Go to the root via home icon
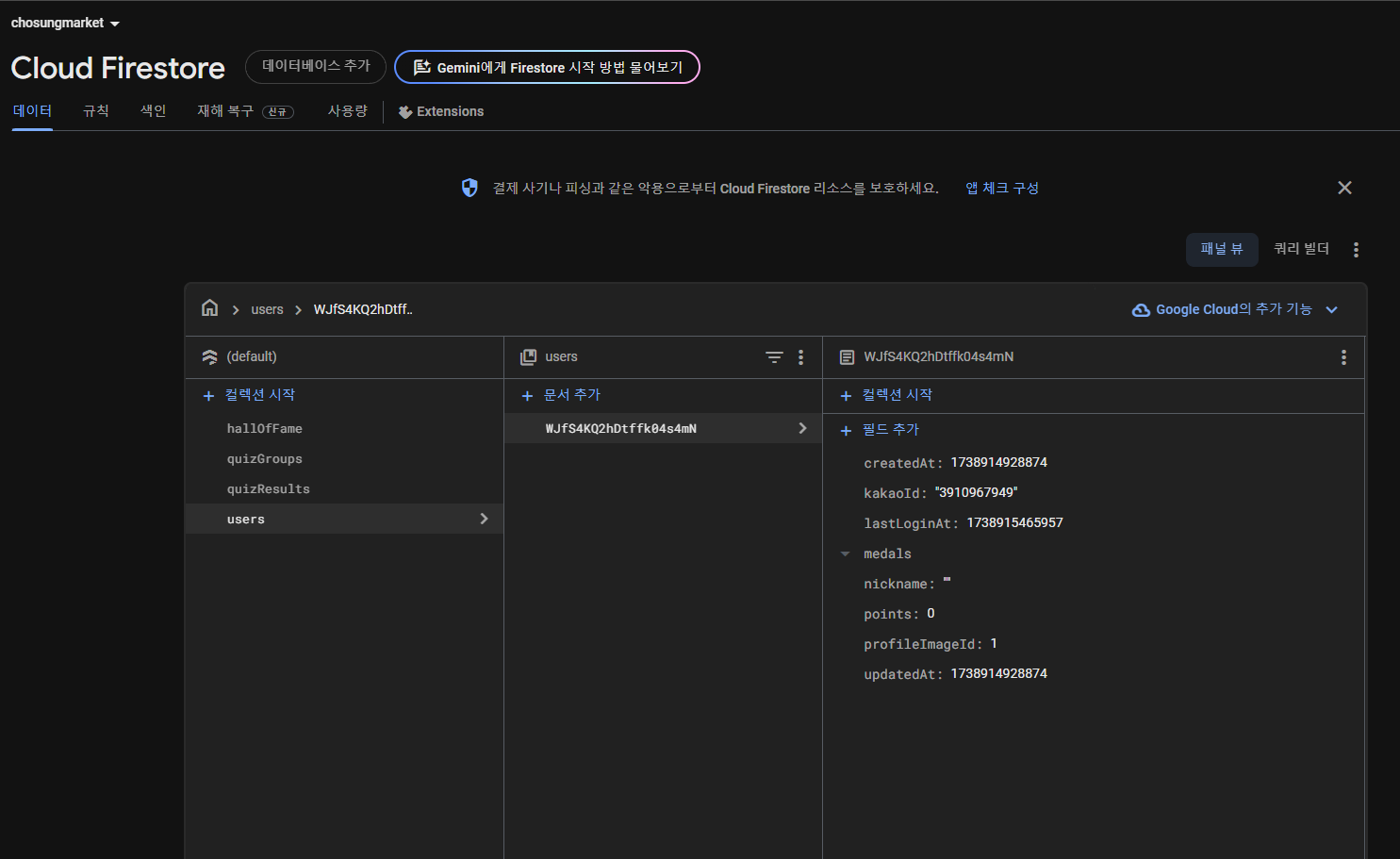Viewport: 1400px width, 859px height. tap(210, 308)
